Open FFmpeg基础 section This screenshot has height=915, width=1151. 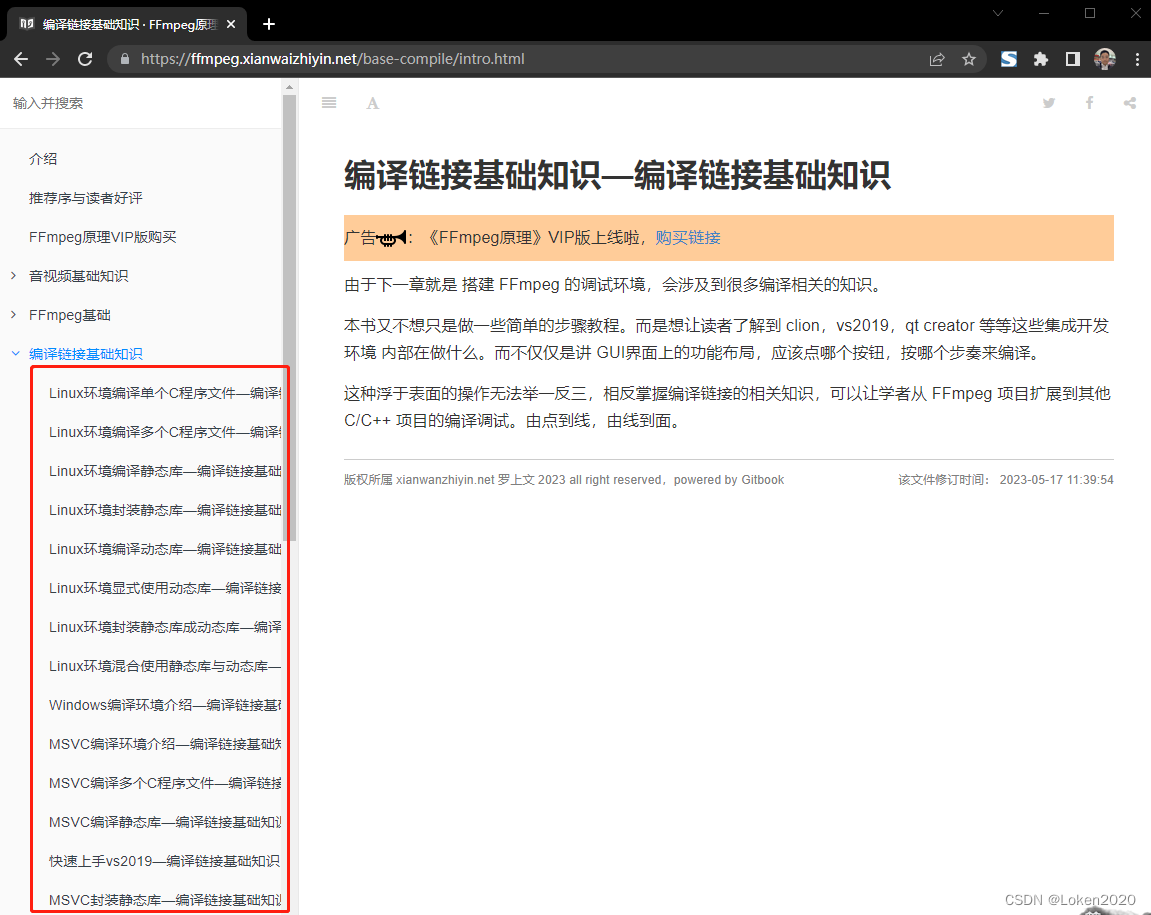click(x=70, y=314)
